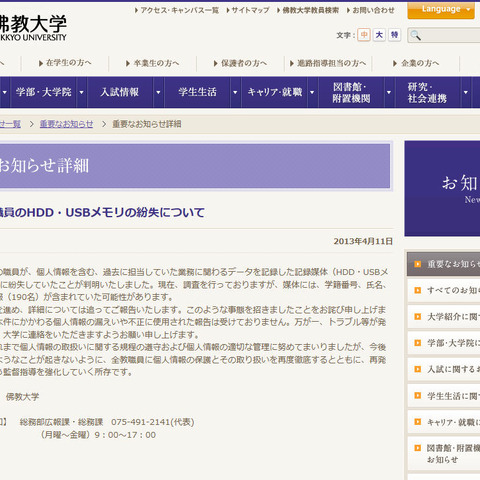Open 研究・社会連携 main menu

(x=428, y=92)
